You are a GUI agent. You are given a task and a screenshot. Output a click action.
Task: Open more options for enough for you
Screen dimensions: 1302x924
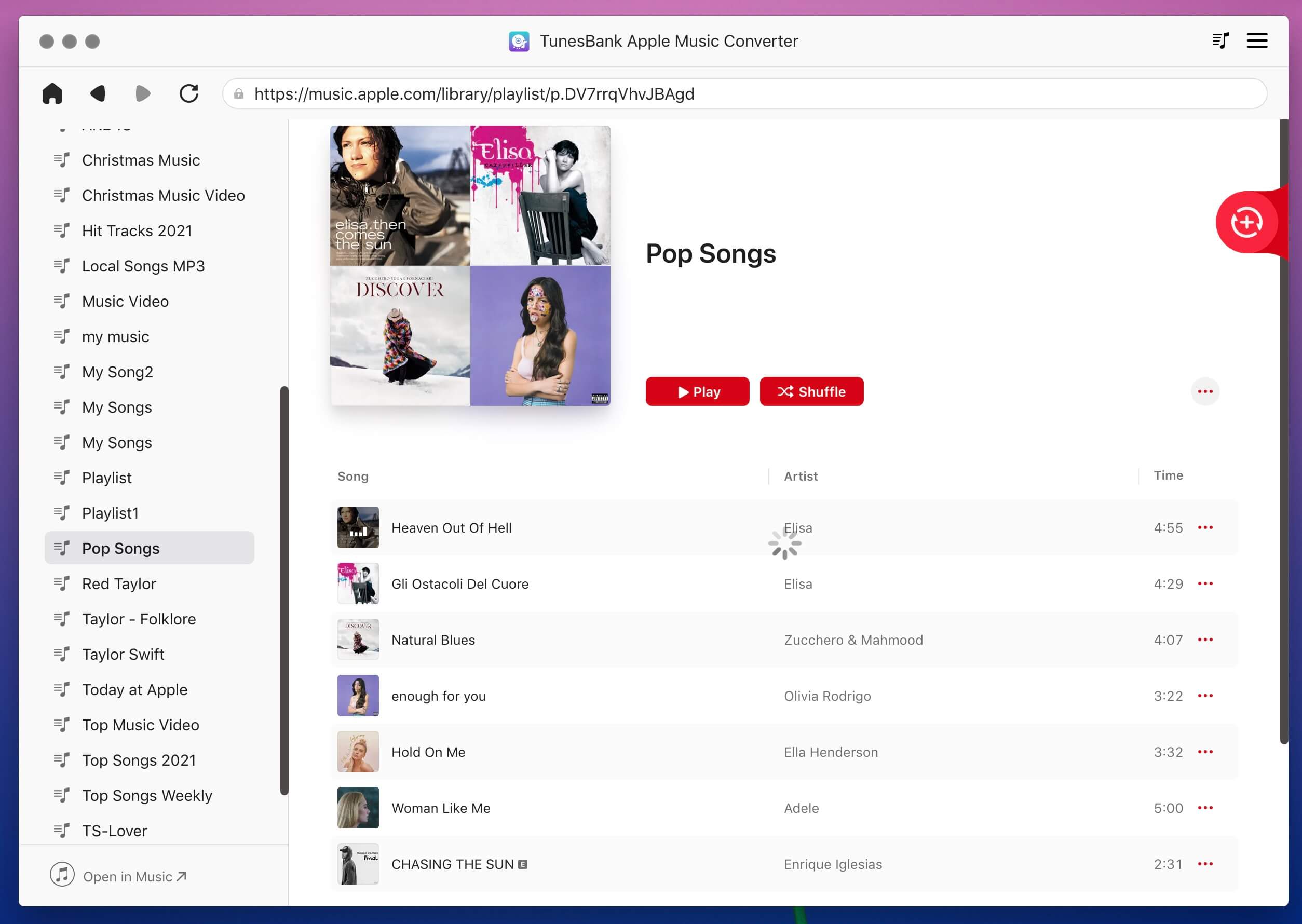(x=1205, y=696)
